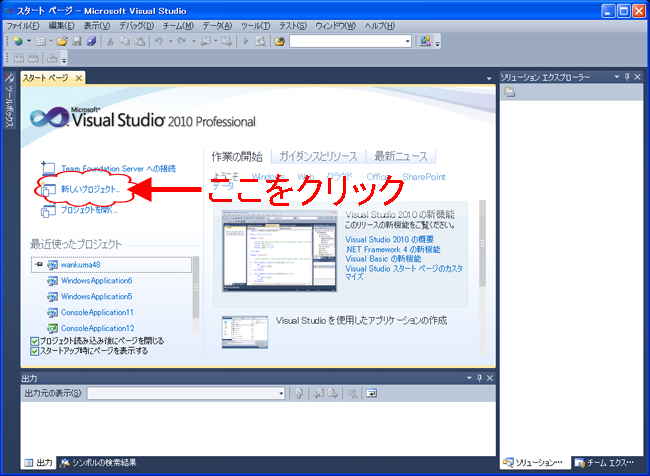Switch to シンボルの検索結果 tab

click(98, 463)
